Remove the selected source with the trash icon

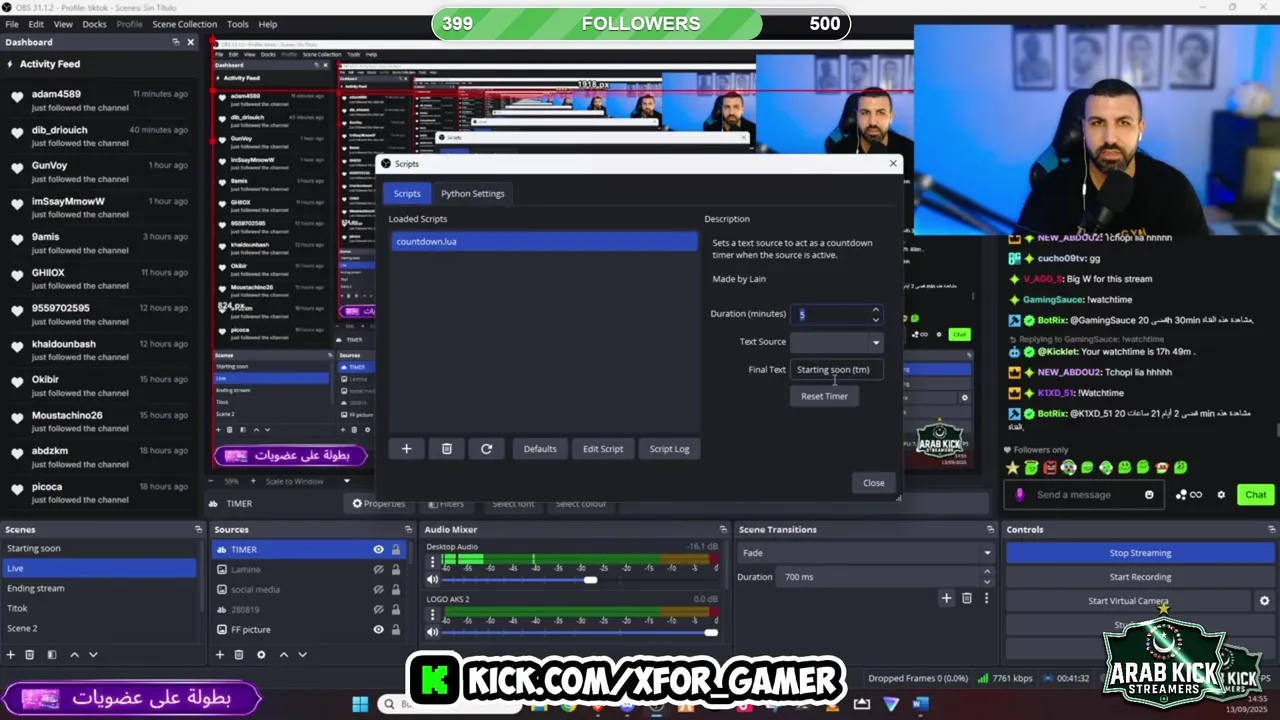click(x=239, y=655)
